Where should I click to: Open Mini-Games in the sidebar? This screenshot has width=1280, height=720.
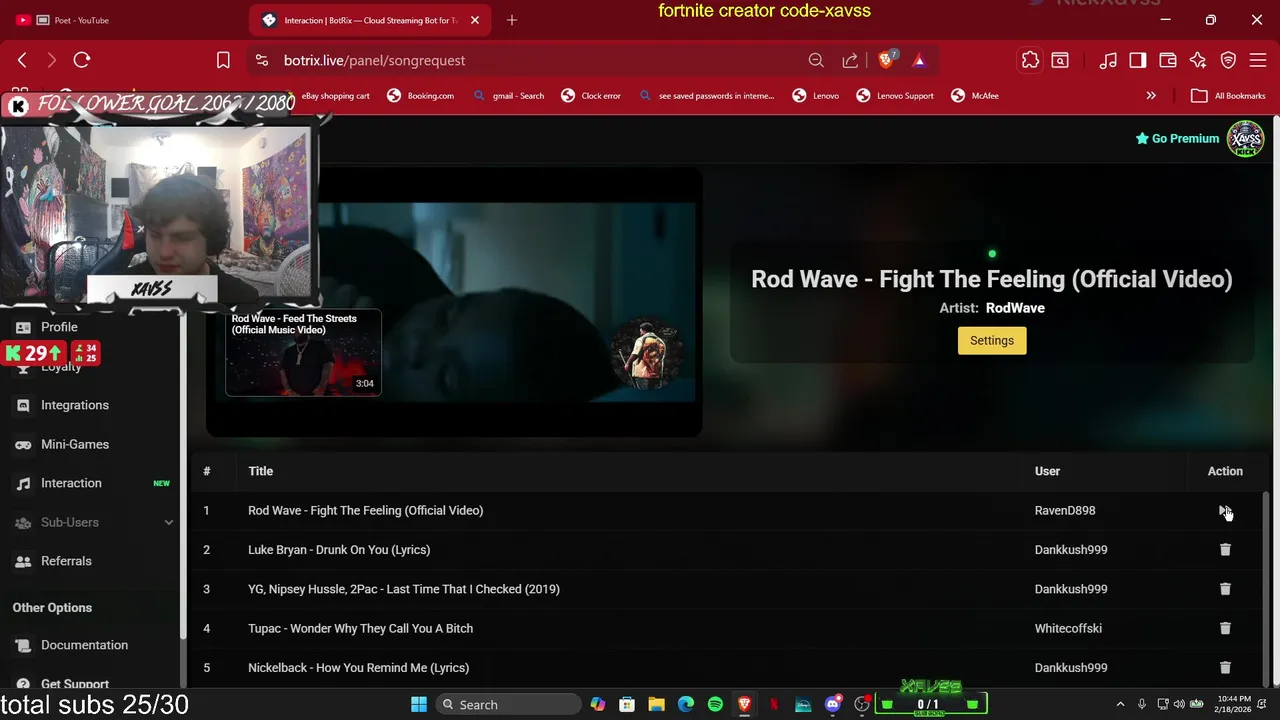click(x=75, y=444)
